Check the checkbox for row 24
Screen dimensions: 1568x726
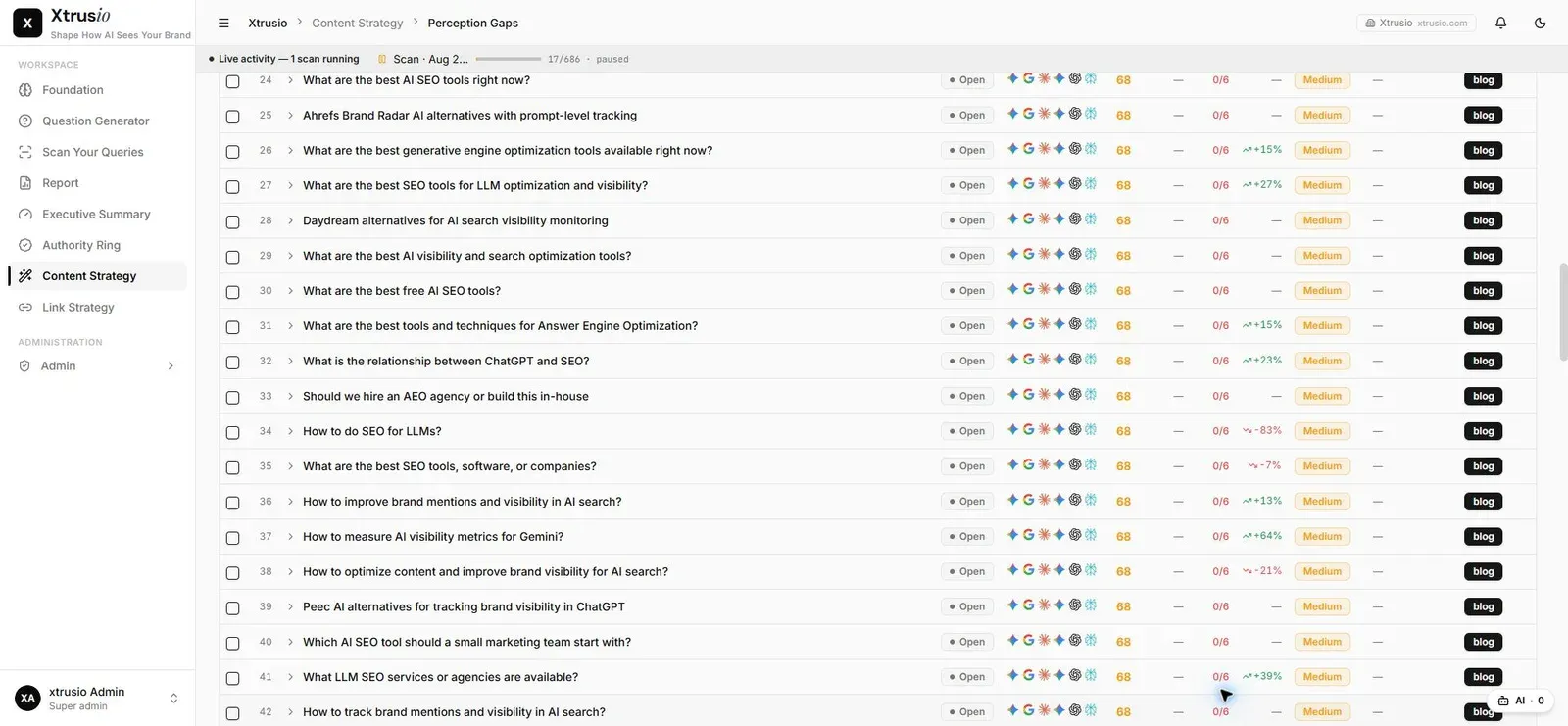point(232,81)
